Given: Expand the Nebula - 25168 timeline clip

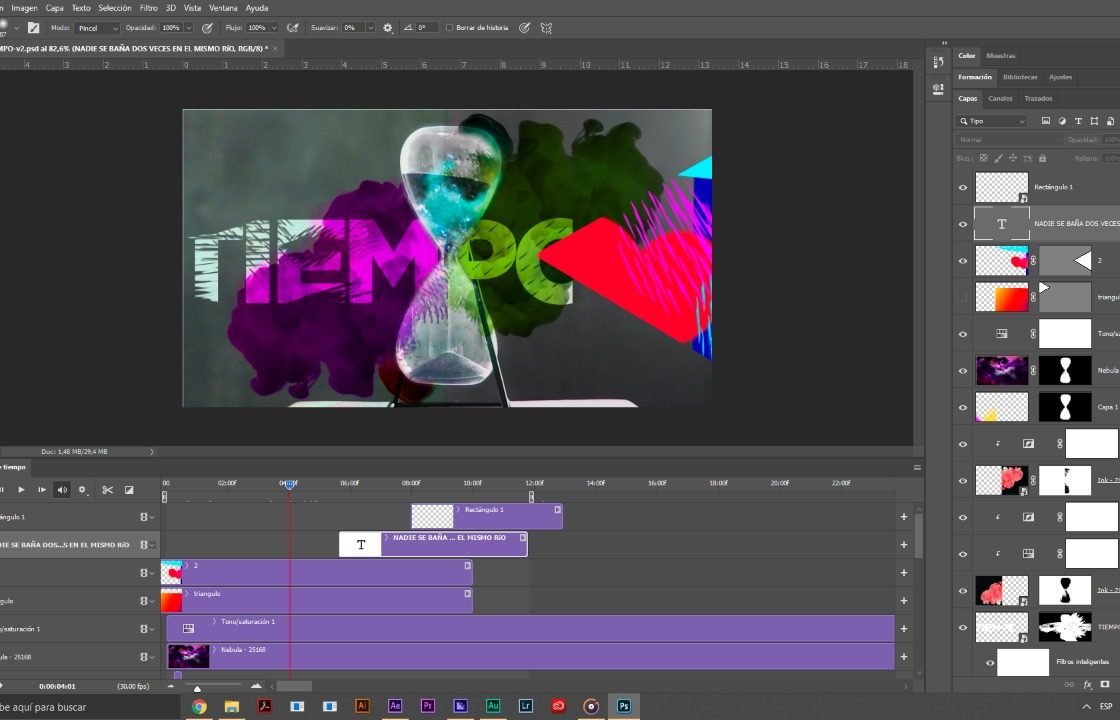Looking at the screenshot, I should point(214,650).
